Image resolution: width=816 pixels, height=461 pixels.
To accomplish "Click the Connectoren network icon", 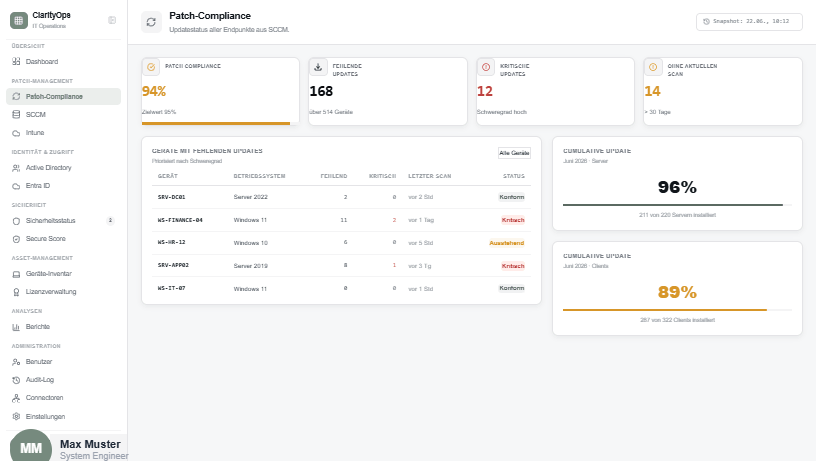I will tap(16, 398).
